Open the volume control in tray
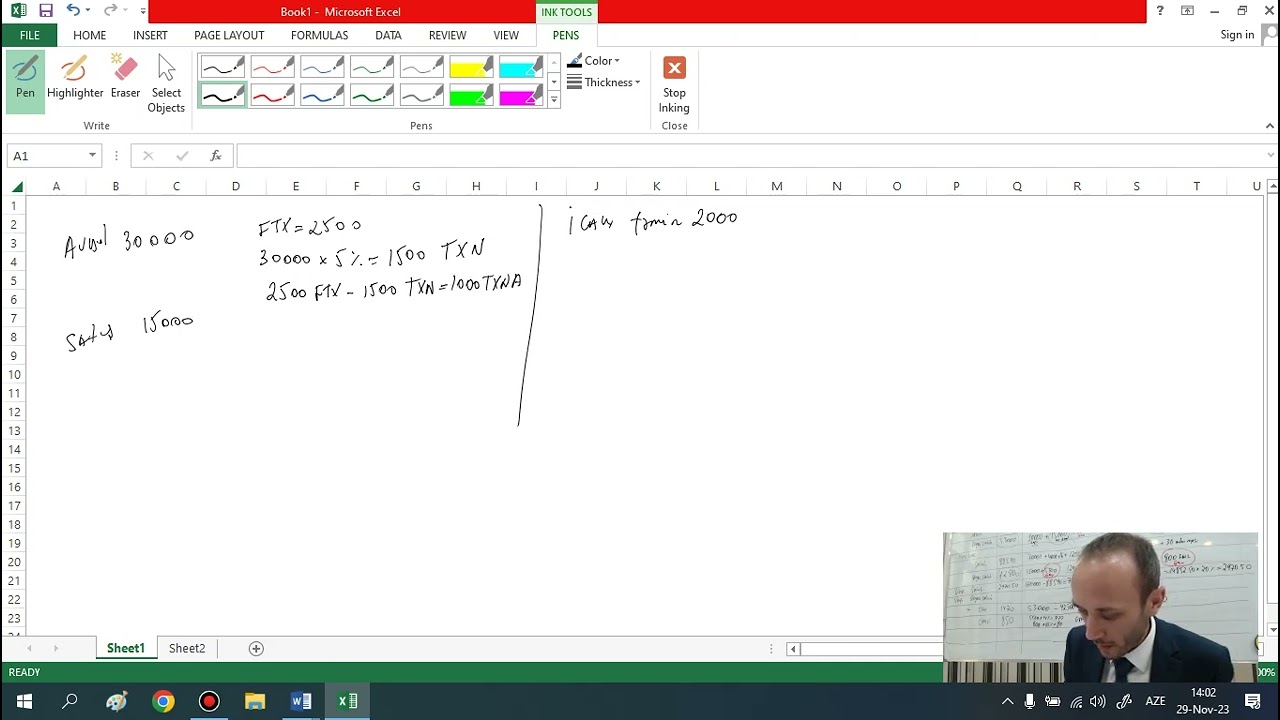This screenshot has width=1280, height=720. click(x=1098, y=701)
